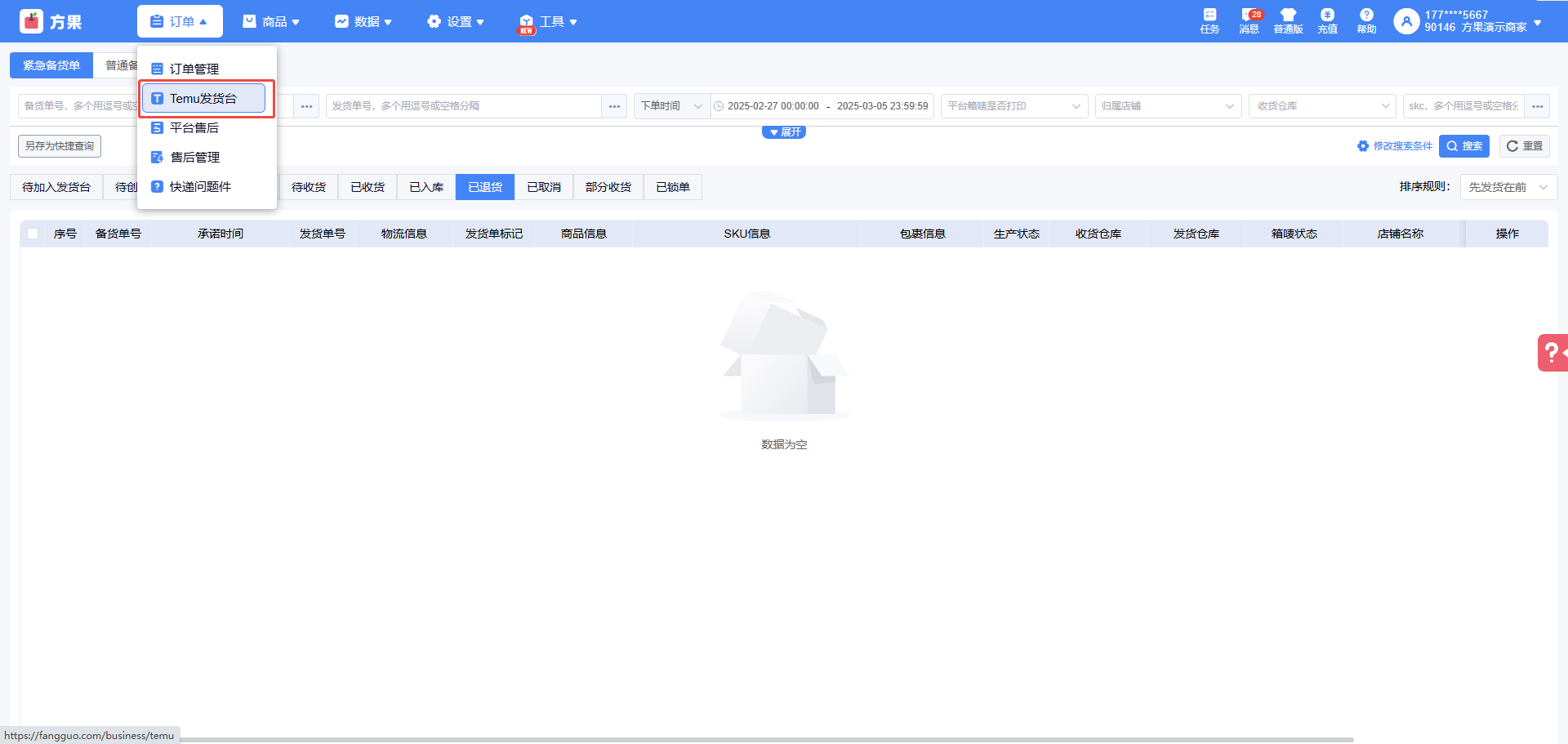Image resolution: width=1568 pixels, height=744 pixels.
Task: Click the 普通版 version icon
Action: point(1288,20)
